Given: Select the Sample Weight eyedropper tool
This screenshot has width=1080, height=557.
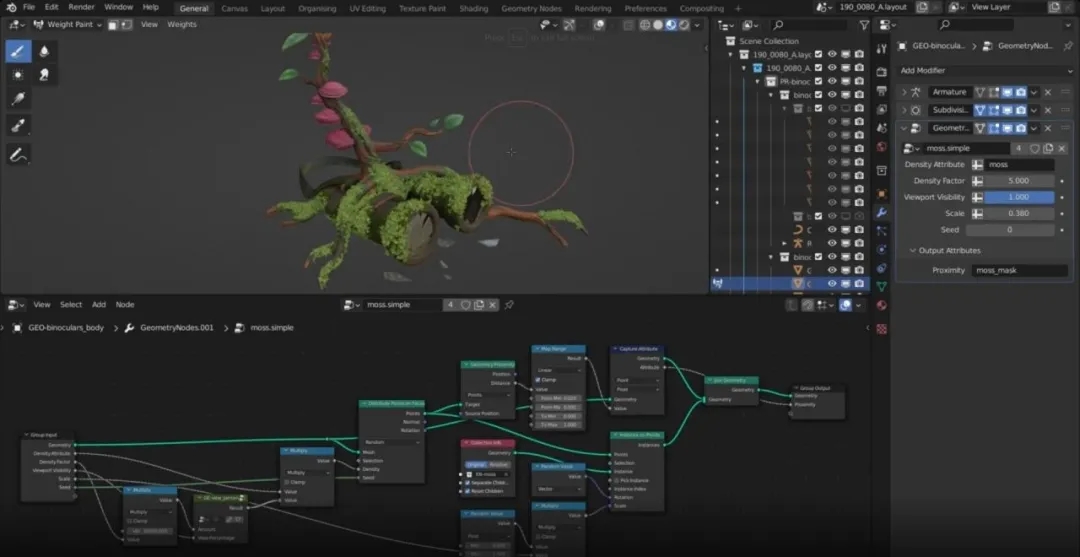Looking at the screenshot, I should 19,125.
